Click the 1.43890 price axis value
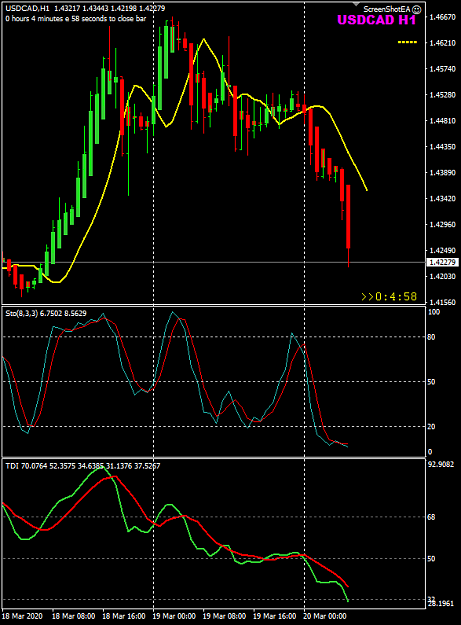The image size is (461, 625). coord(442,173)
